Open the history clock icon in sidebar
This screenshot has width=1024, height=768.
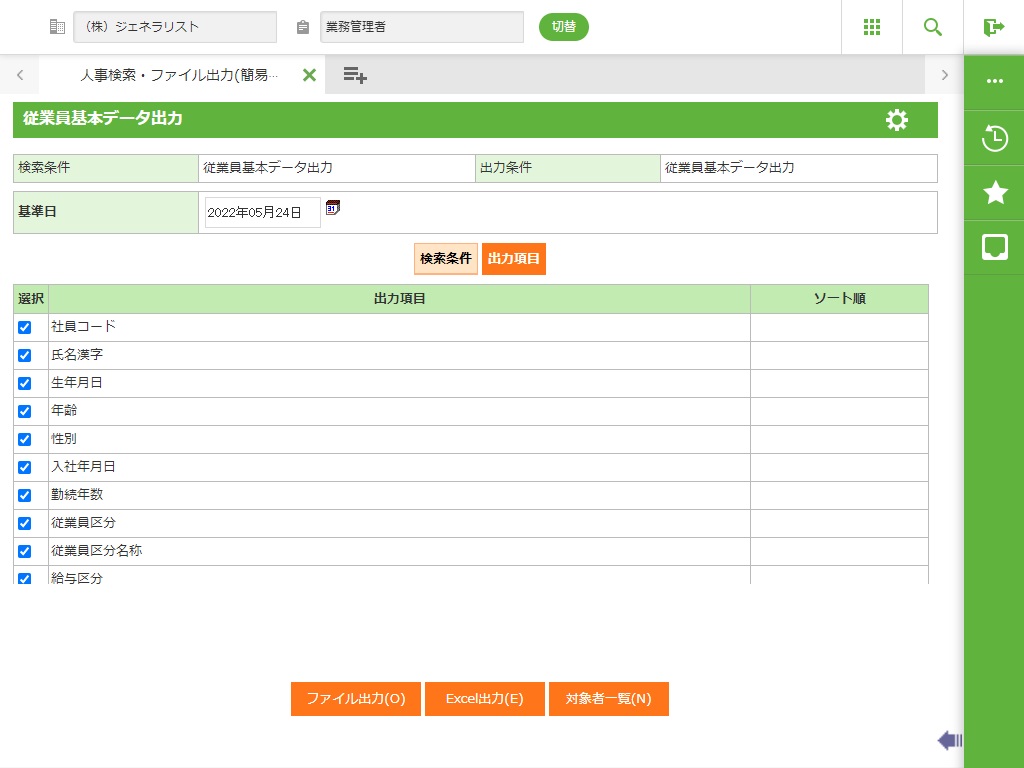[x=995, y=138]
